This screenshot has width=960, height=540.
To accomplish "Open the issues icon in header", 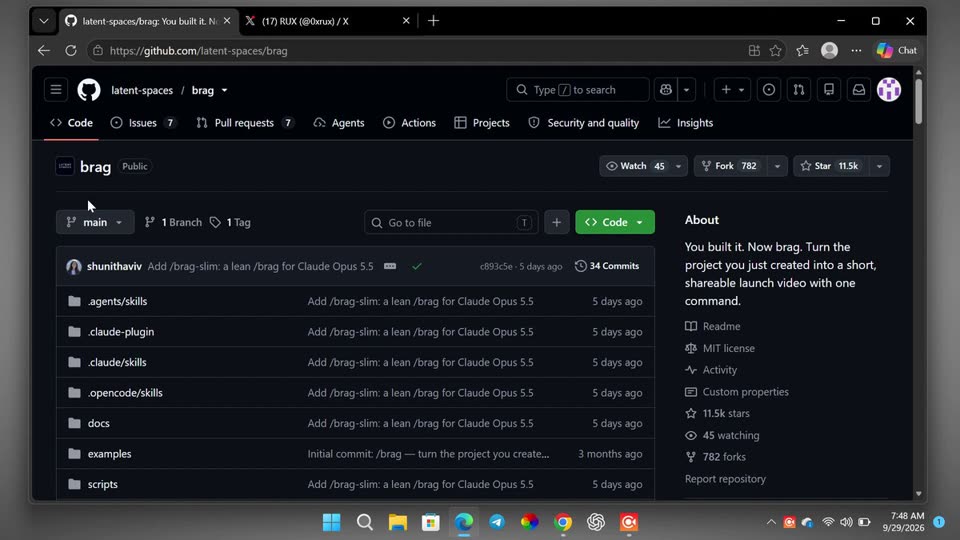I will click(x=768, y=90).
